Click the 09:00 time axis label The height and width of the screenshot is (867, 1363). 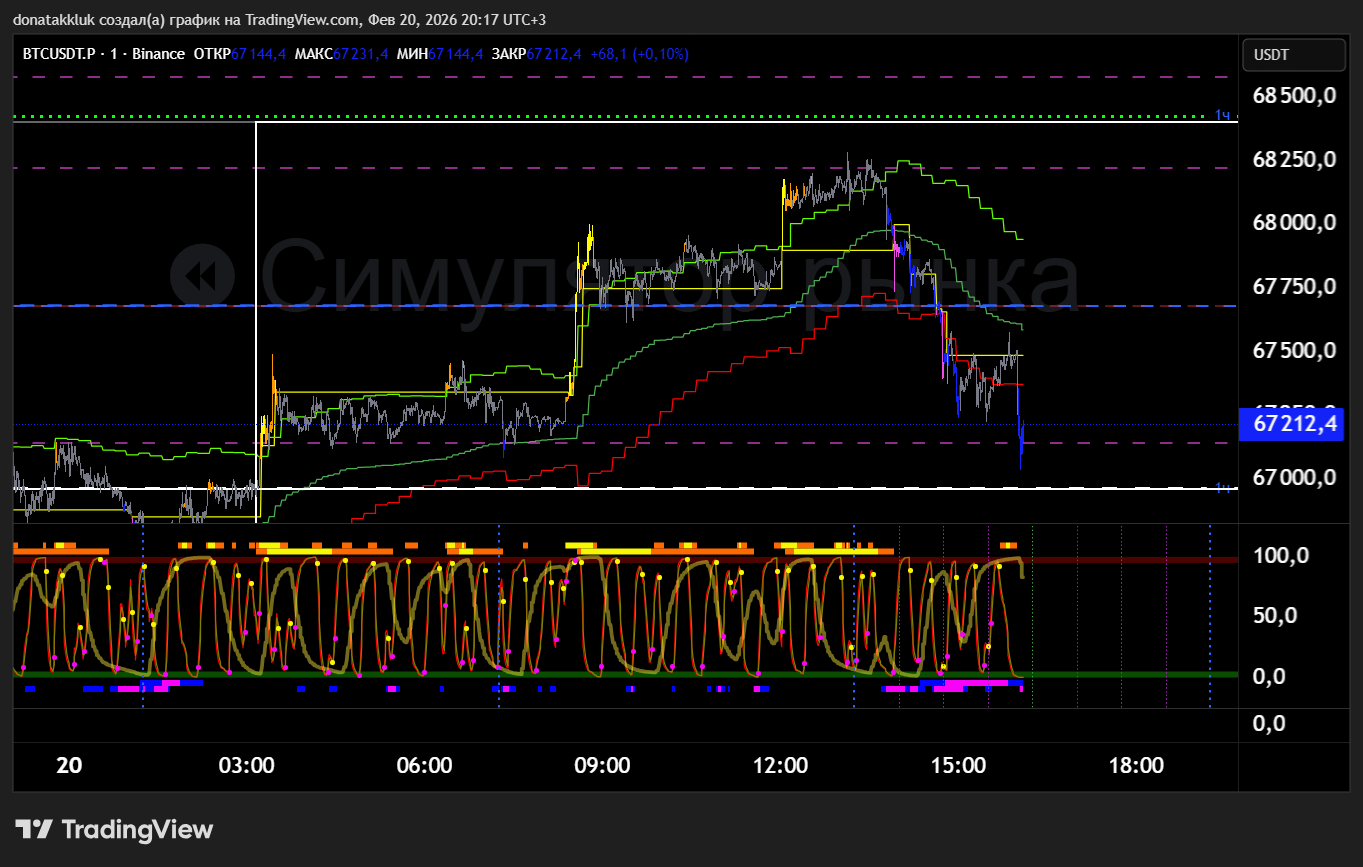tap(602, 766)
